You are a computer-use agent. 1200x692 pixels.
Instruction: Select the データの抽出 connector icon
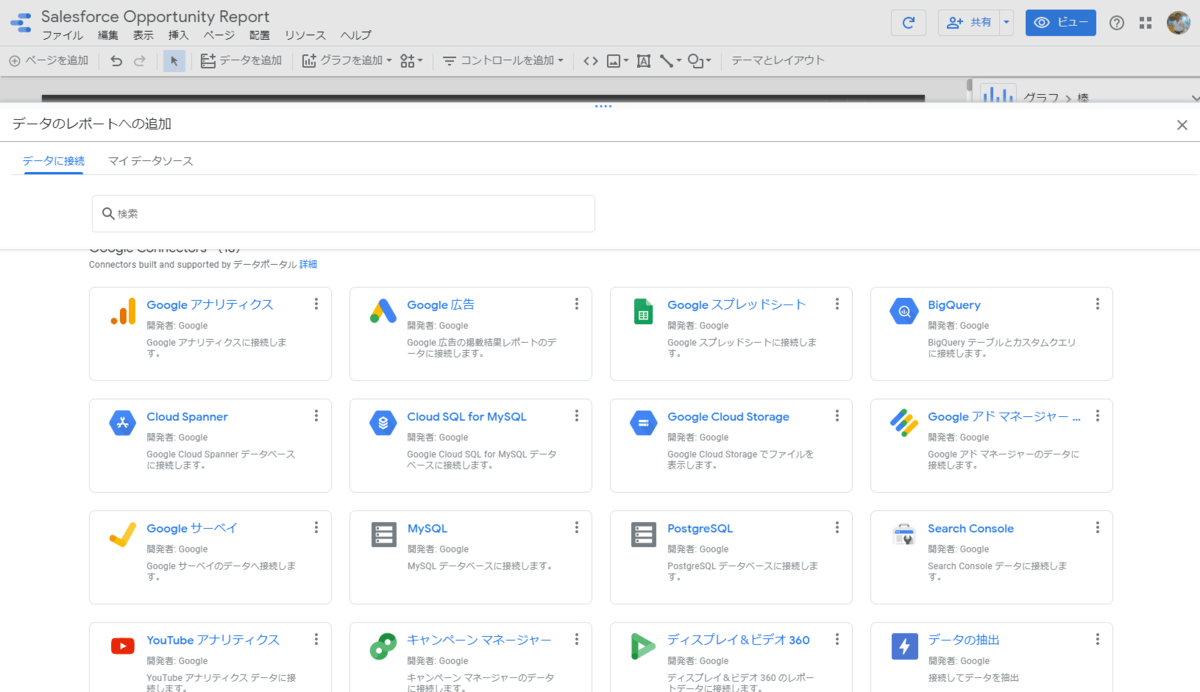click(904, 647)
